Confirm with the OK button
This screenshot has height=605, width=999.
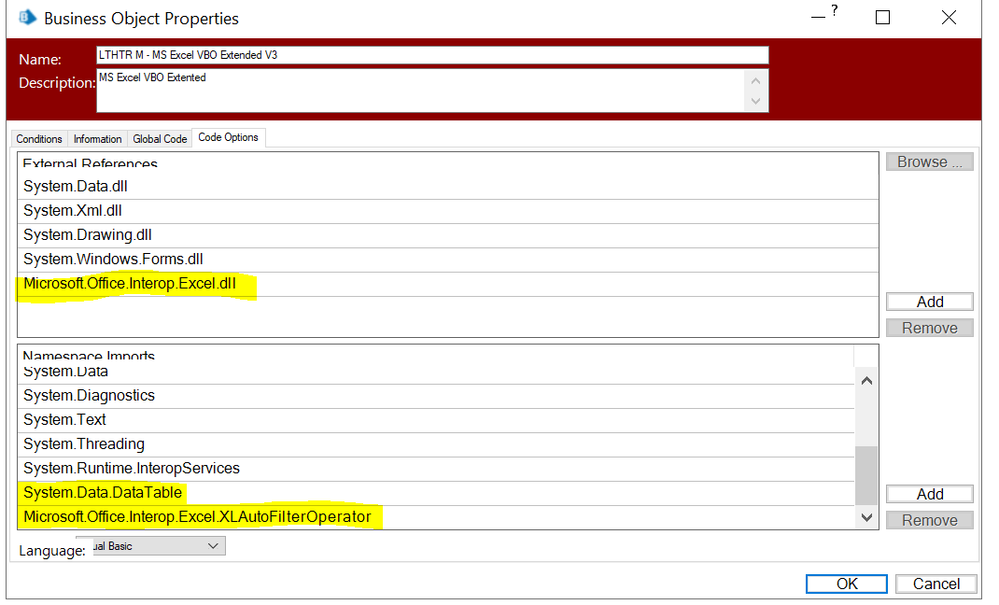pyautogui.click(x=846, y=584)
